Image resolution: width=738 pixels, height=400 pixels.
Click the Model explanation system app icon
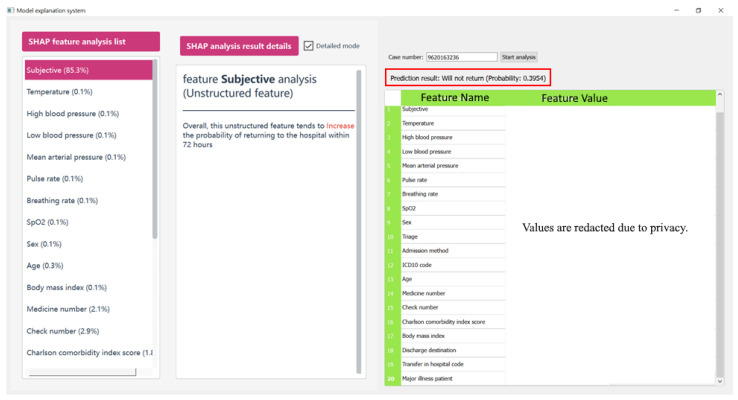click(10, 10)
